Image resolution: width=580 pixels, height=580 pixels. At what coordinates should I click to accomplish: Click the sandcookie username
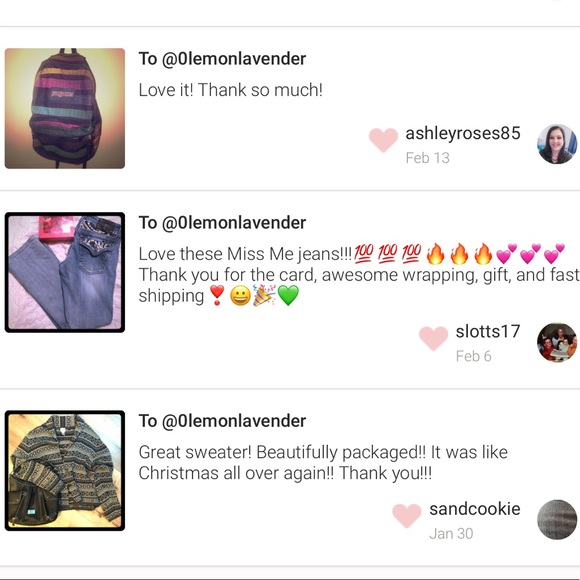tap(475, 509)
